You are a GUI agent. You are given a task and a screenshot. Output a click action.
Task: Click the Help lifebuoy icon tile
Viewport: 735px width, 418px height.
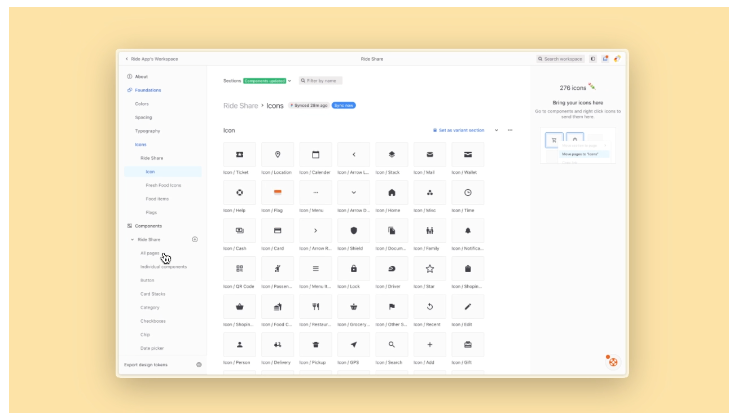click(x=240, y=193)
